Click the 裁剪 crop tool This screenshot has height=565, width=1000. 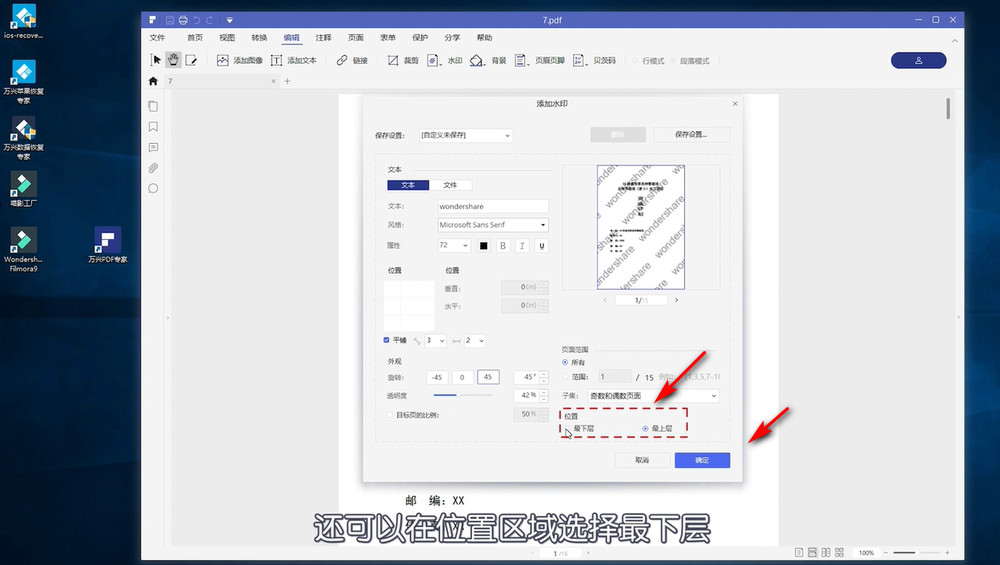coord(403,61)
